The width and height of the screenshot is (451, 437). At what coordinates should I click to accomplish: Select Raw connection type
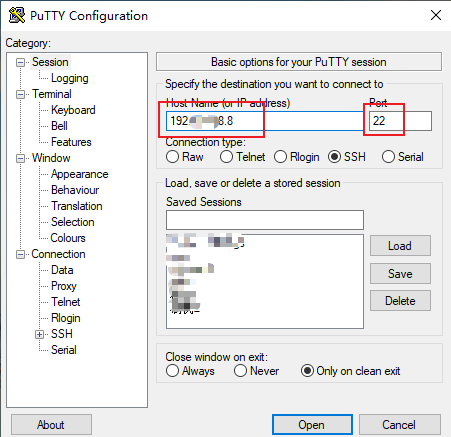click(x=172, y=157)
